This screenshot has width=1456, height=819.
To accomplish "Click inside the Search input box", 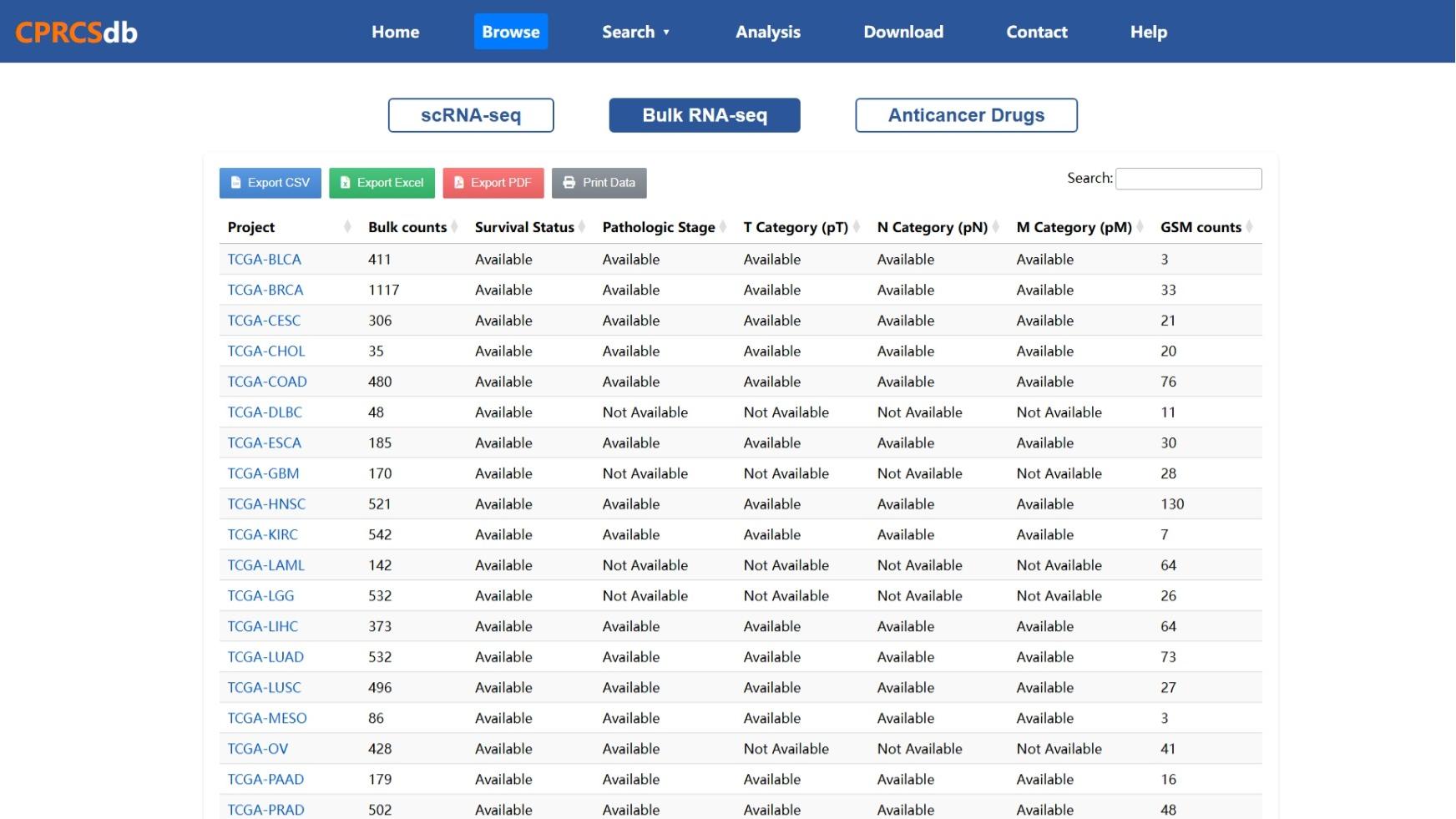I will pos(1189,178).
